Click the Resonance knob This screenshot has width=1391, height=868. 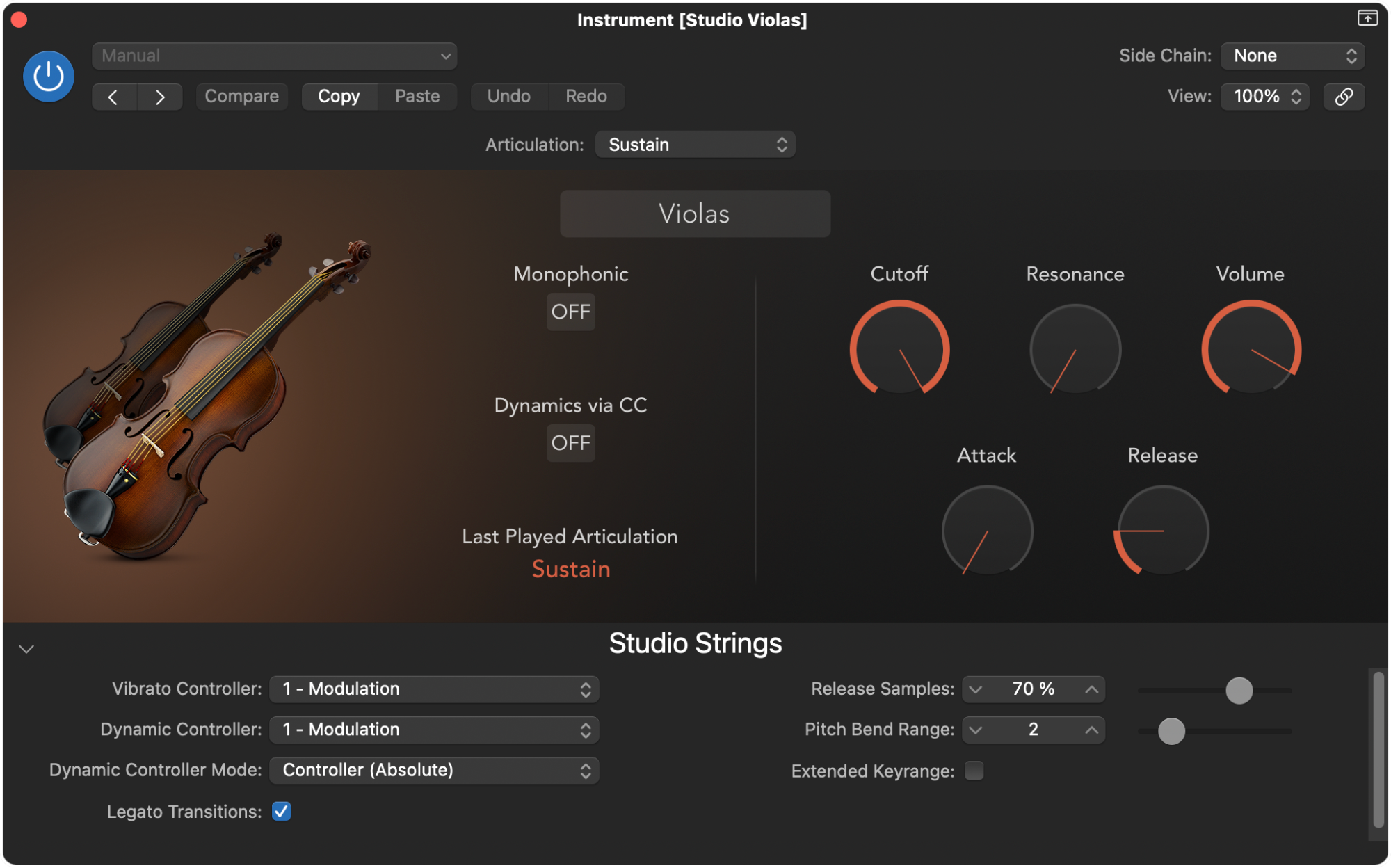(x=1075, y=349)
